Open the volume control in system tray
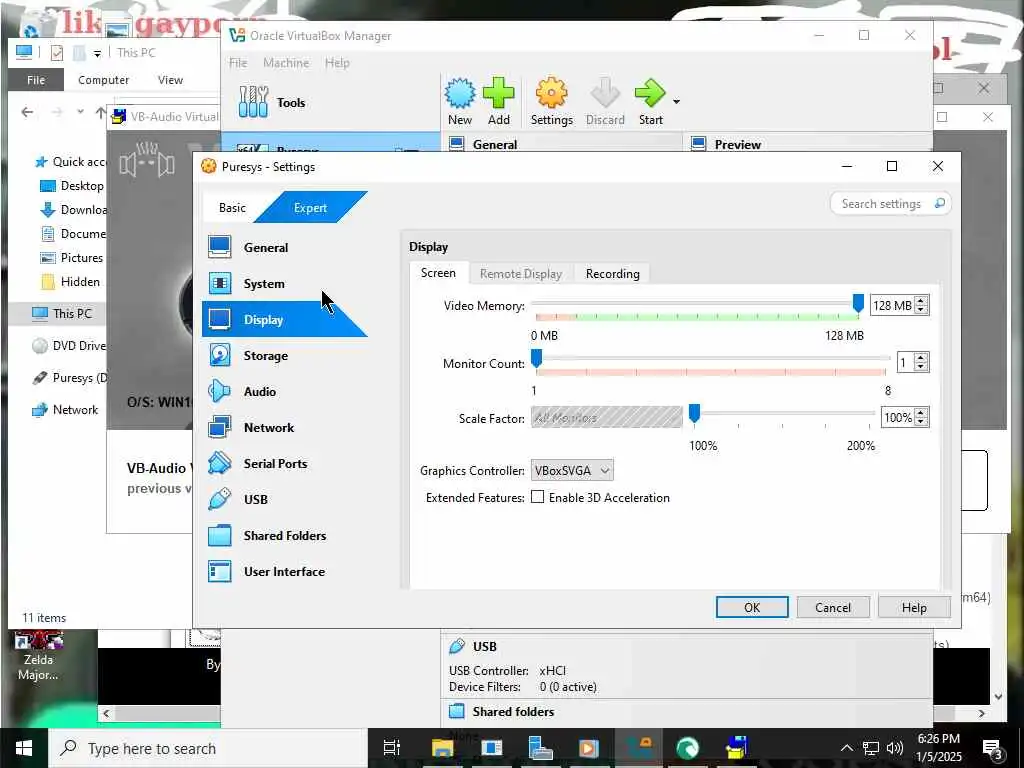 click(895, 748)
